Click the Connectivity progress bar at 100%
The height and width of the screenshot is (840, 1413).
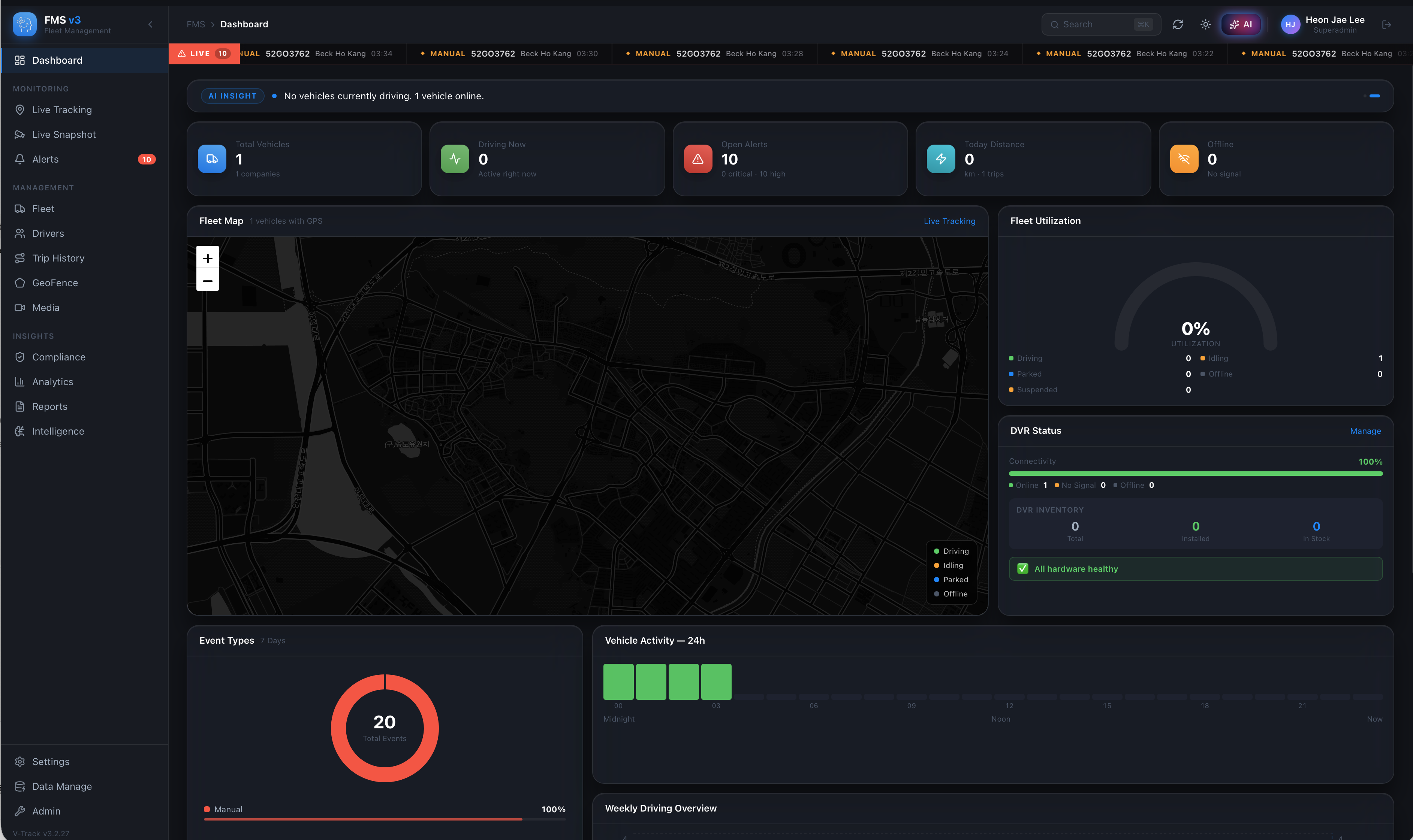click(x=1194, y=474)
